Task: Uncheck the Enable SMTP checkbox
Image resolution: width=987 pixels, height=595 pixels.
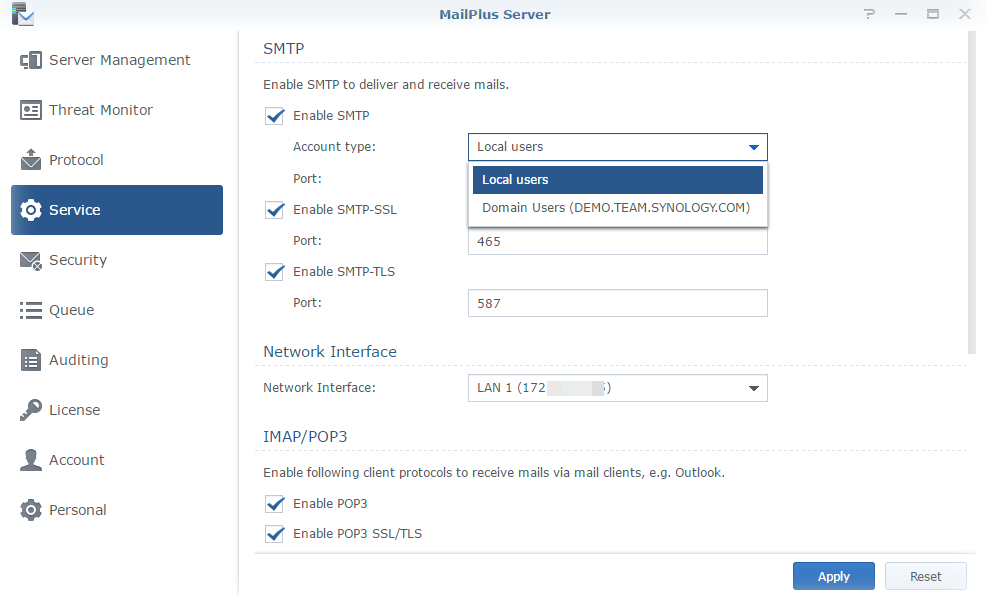Action: [x=274, y=116]
